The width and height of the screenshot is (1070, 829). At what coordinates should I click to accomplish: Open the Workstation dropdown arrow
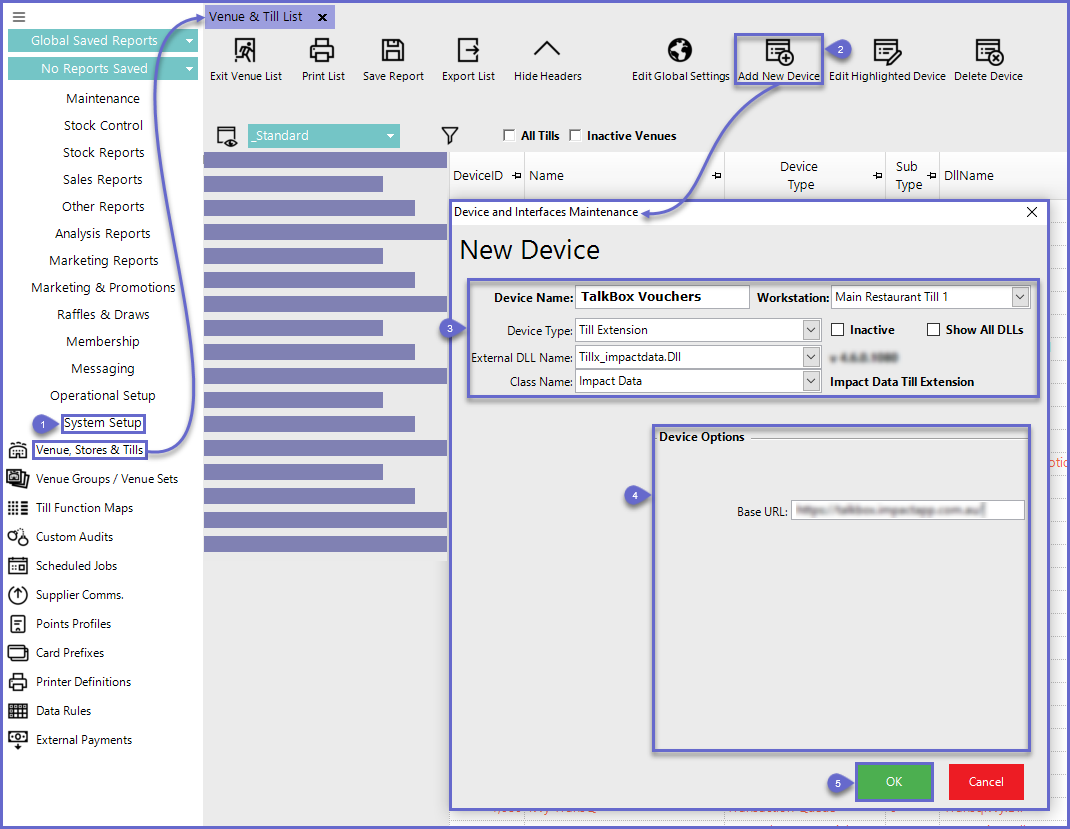point(1020,297)
